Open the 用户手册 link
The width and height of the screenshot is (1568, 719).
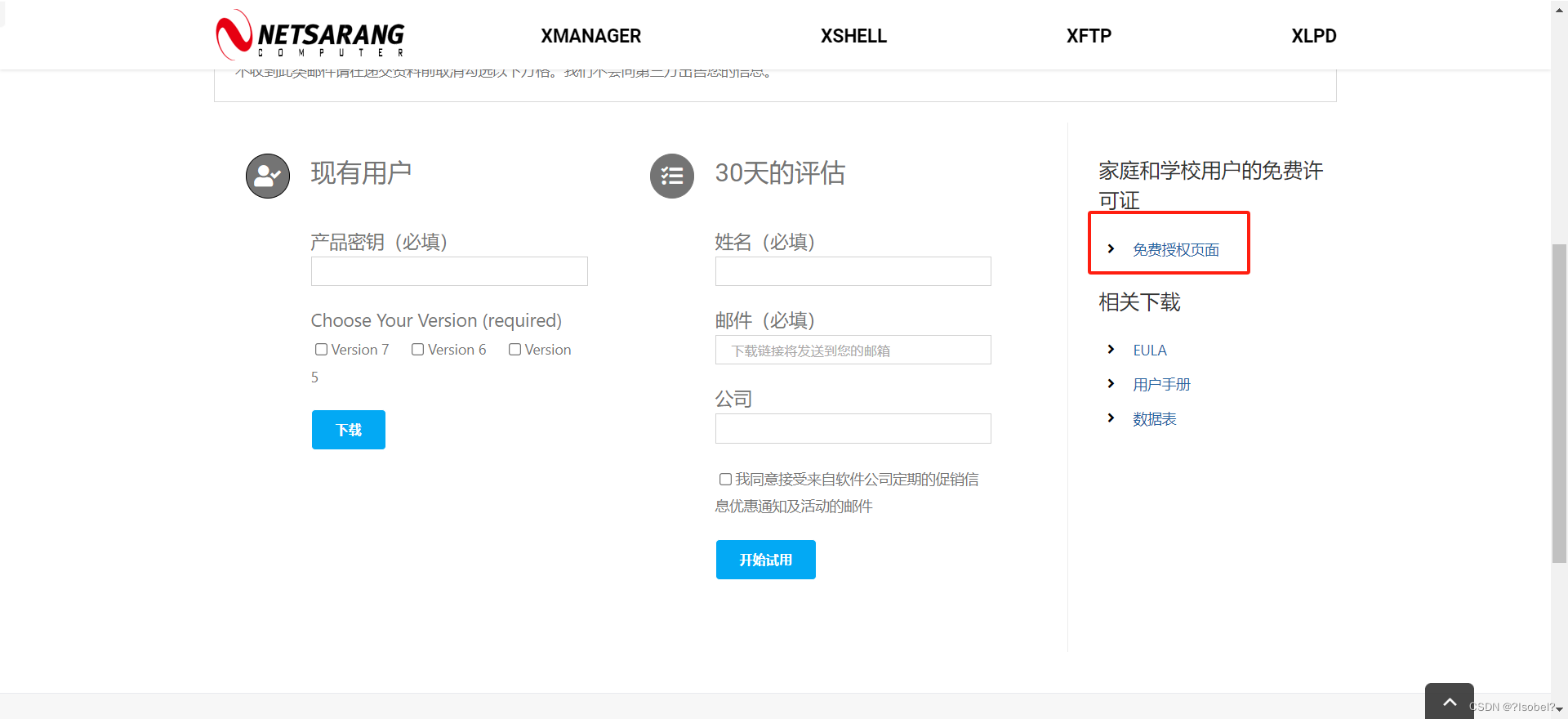1161,385
